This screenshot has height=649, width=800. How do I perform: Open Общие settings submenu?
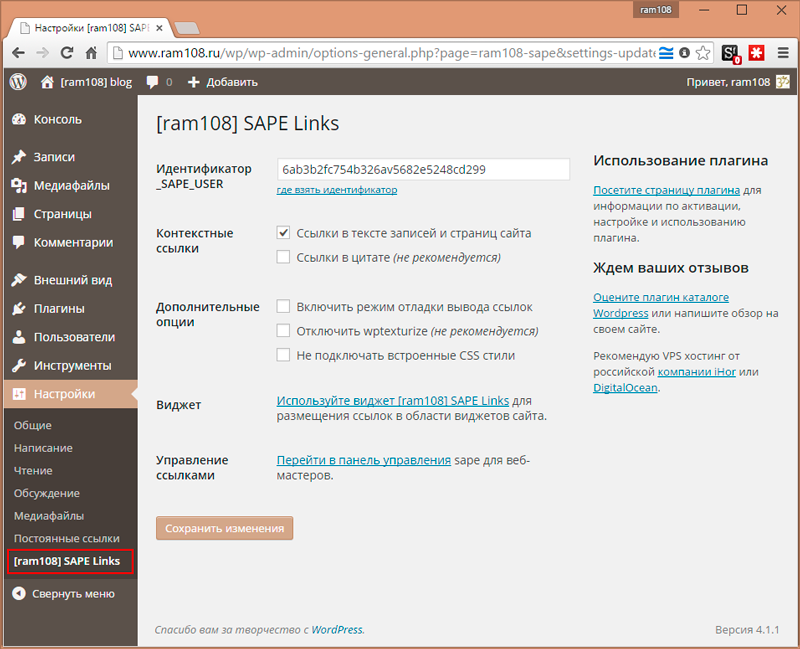(33, 426)
